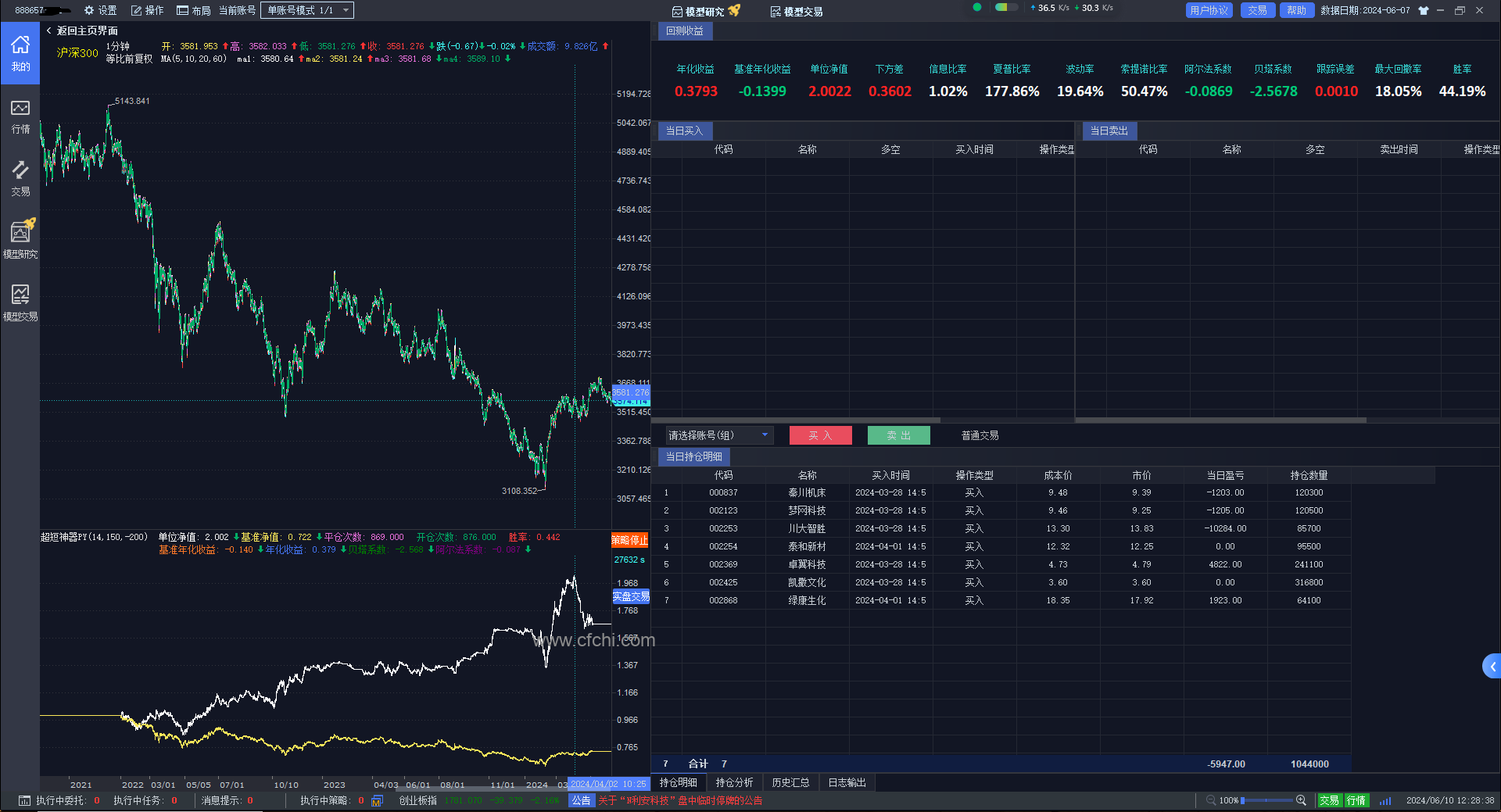Click the green 交易 status indicator
1501x812 pixels.
[1329, 800]
